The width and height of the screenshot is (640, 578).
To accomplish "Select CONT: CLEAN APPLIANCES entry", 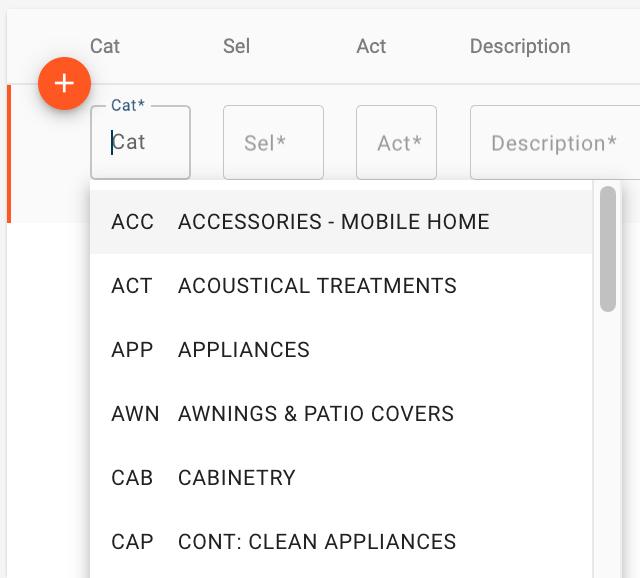I will pyautogui.click(x=341, y=542).
